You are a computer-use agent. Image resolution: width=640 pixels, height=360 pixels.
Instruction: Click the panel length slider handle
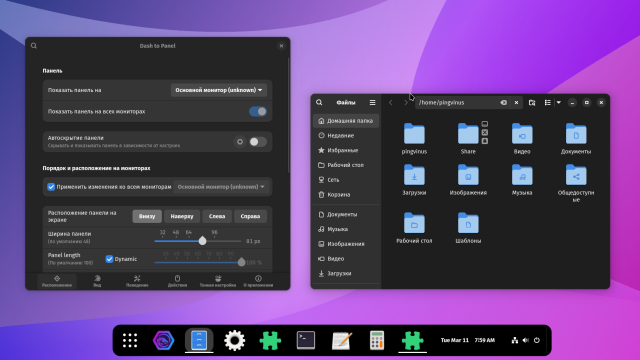pos(241,262)
